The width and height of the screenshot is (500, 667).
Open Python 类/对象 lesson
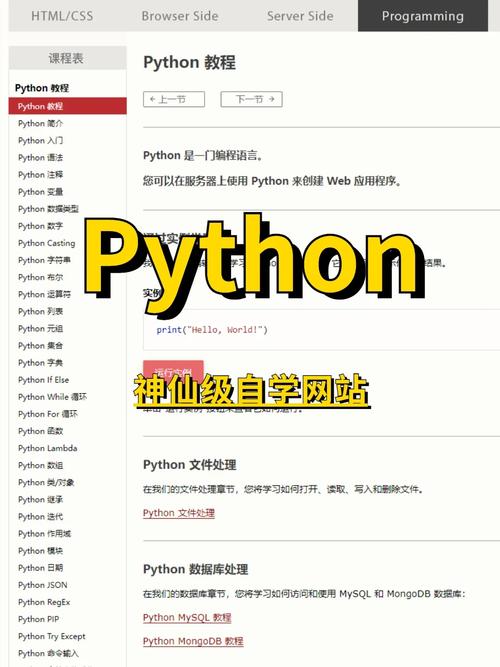[46, 482]
